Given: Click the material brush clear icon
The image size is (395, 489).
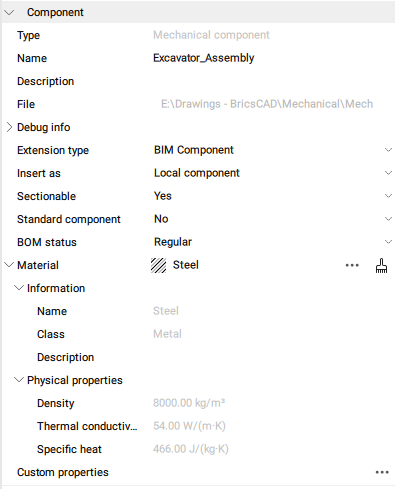Looking at the screenshot, I should [381, 266].
